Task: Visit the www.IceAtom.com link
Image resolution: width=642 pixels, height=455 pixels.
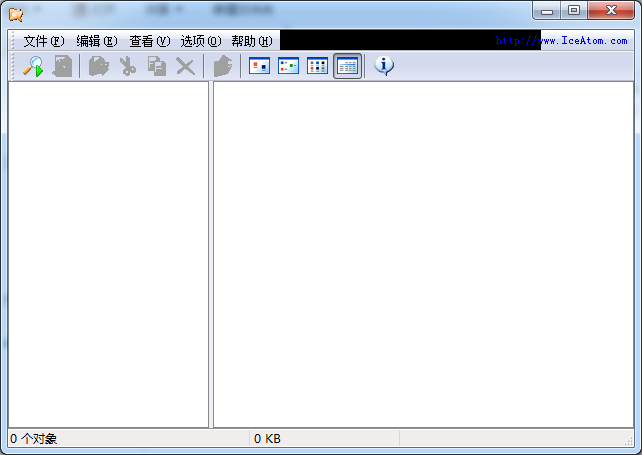Action: 562,41
